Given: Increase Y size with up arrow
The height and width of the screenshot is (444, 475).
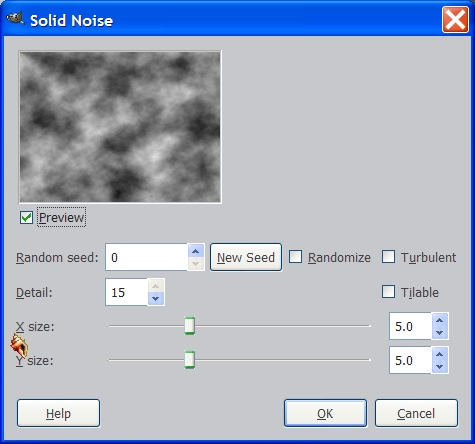Looking at the screenshot, I should point(440,354).
